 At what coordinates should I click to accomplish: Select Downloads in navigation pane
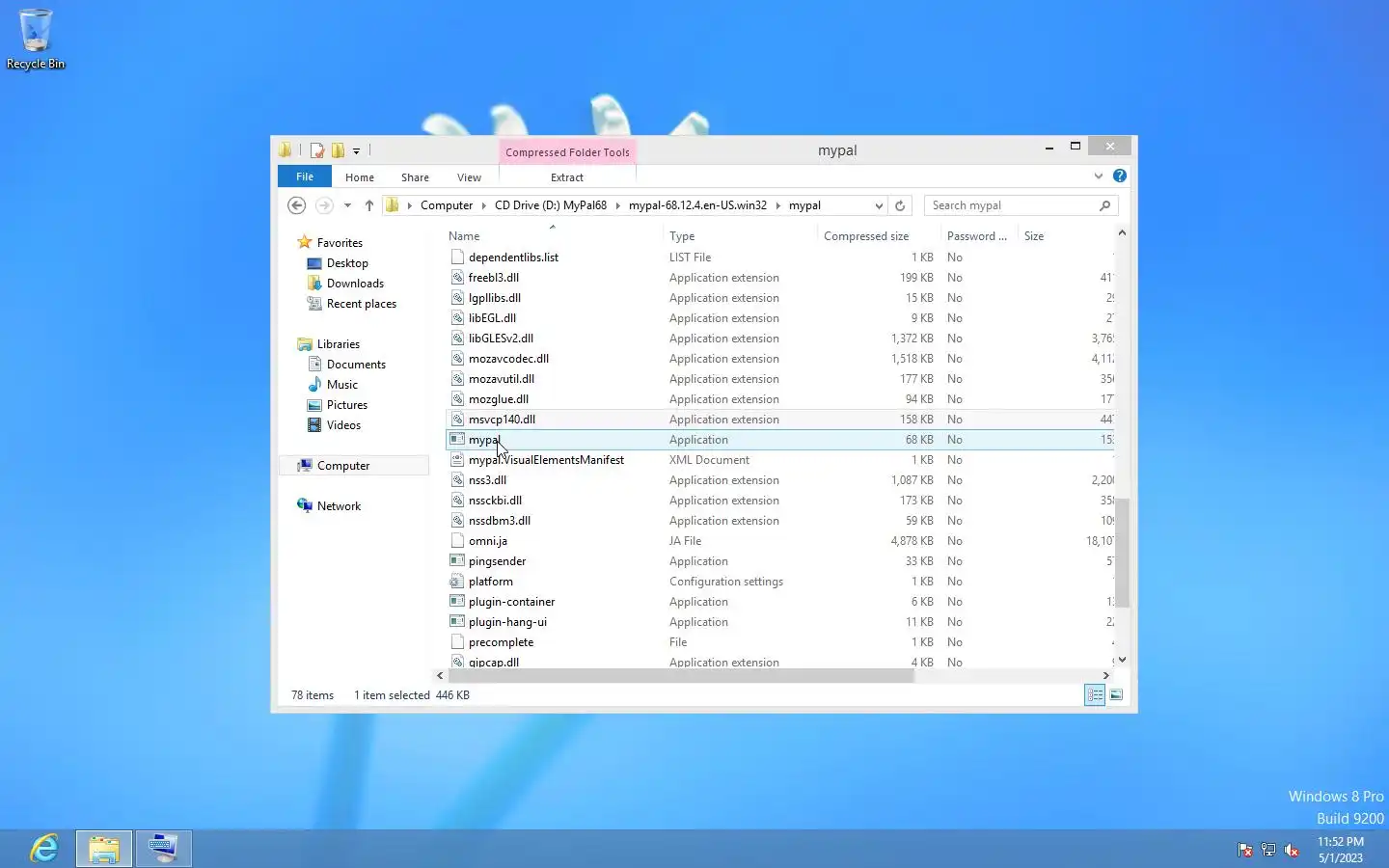[355, 284]
